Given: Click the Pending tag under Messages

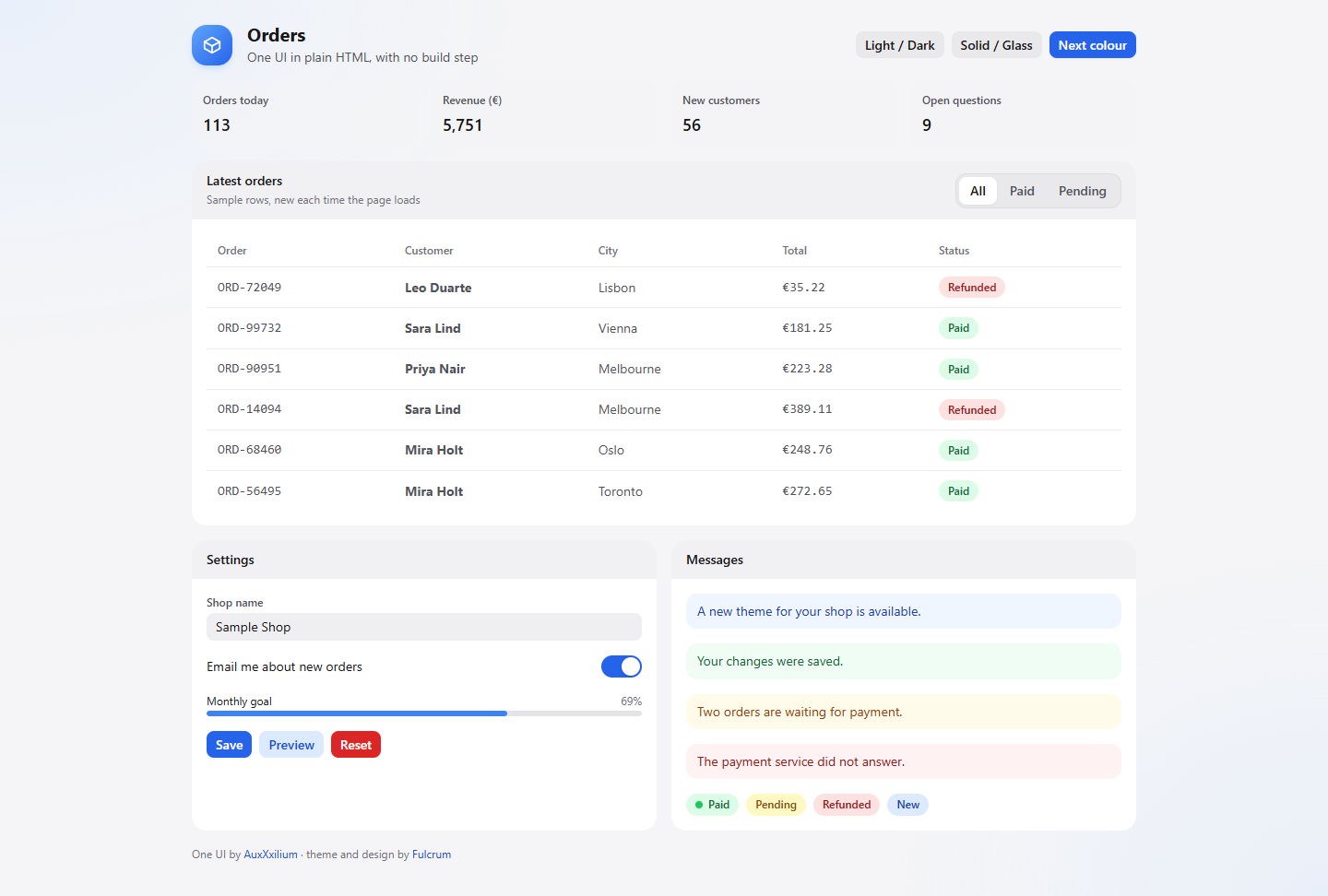Looking at the screenshot, I should click(777, 805).
